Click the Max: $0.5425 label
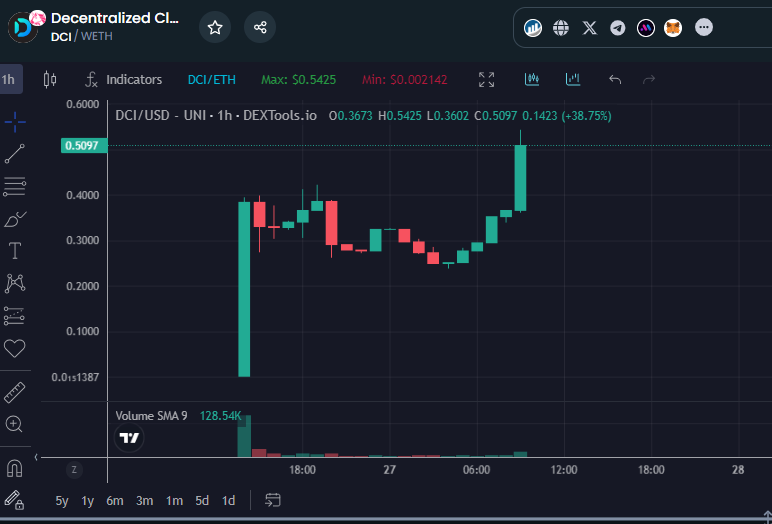The image size is (772, 524). [x=298, y=80]
